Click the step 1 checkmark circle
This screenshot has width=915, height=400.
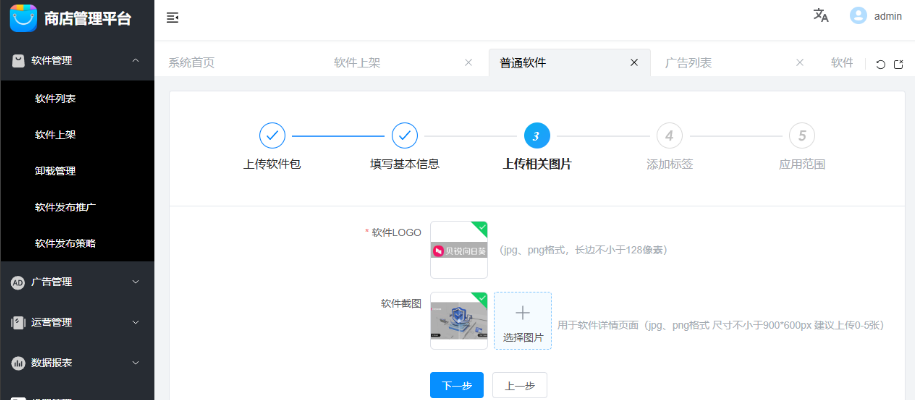[272, 136]
